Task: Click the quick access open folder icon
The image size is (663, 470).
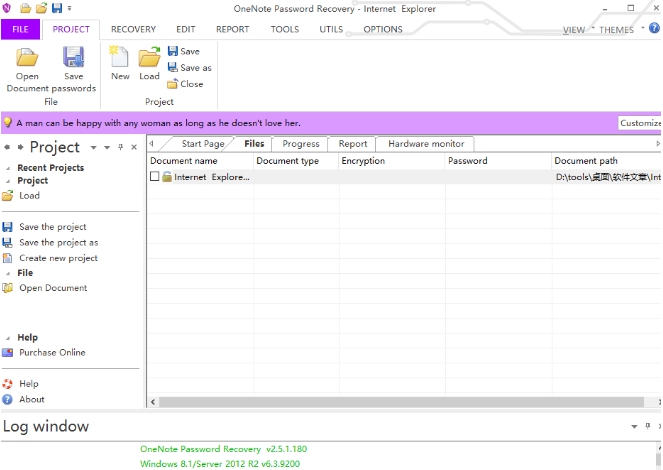Action: pyautogui.click(x=41, y=8)
